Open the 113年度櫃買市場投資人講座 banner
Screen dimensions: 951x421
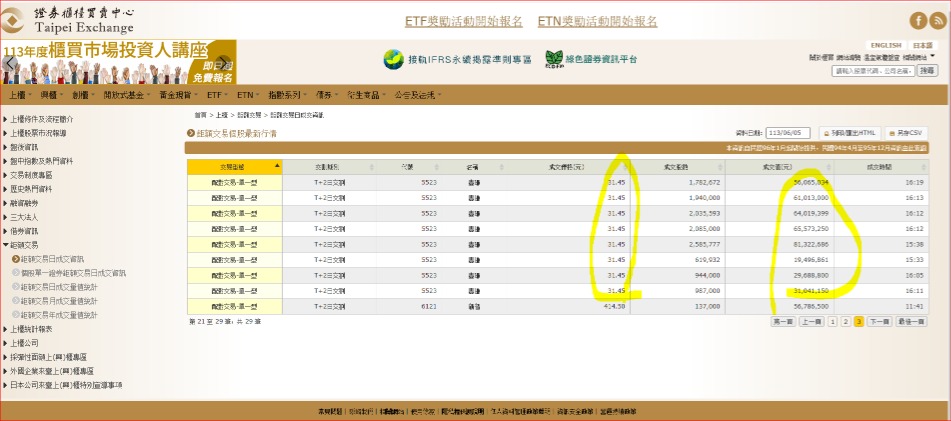point(118,62)
